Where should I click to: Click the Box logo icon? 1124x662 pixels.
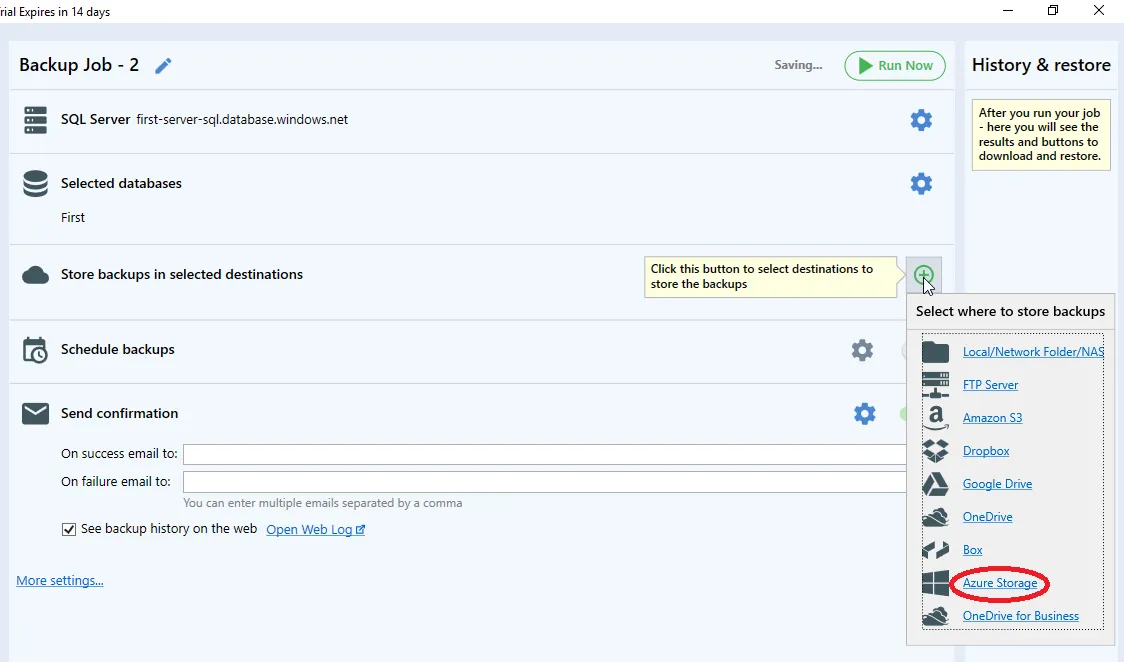click(935, 550)
